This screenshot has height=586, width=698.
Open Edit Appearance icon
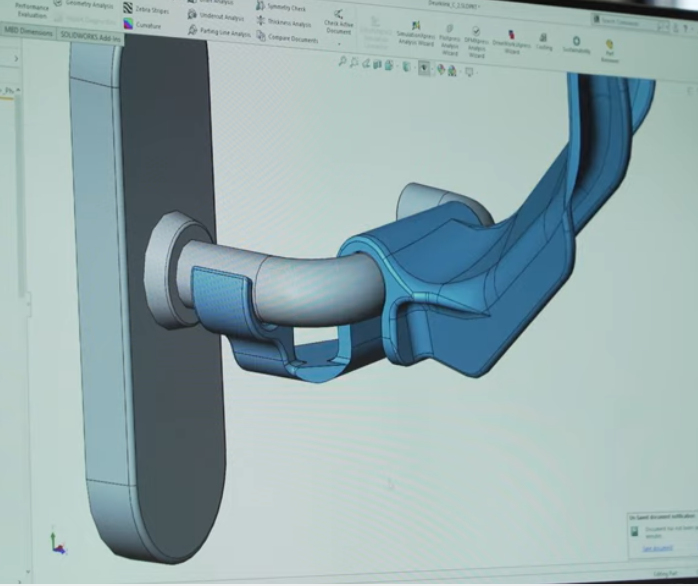(441, 69)
